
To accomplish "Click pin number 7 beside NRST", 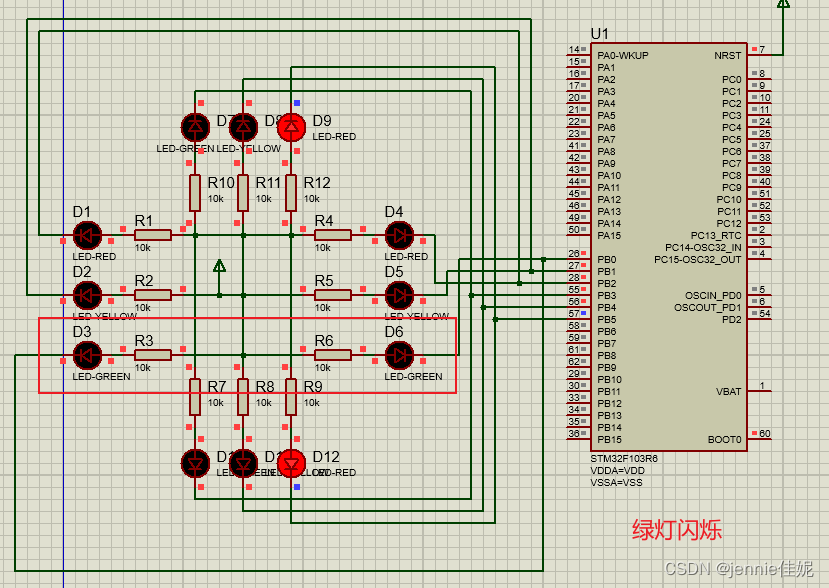I will click(x=762, y=49).
